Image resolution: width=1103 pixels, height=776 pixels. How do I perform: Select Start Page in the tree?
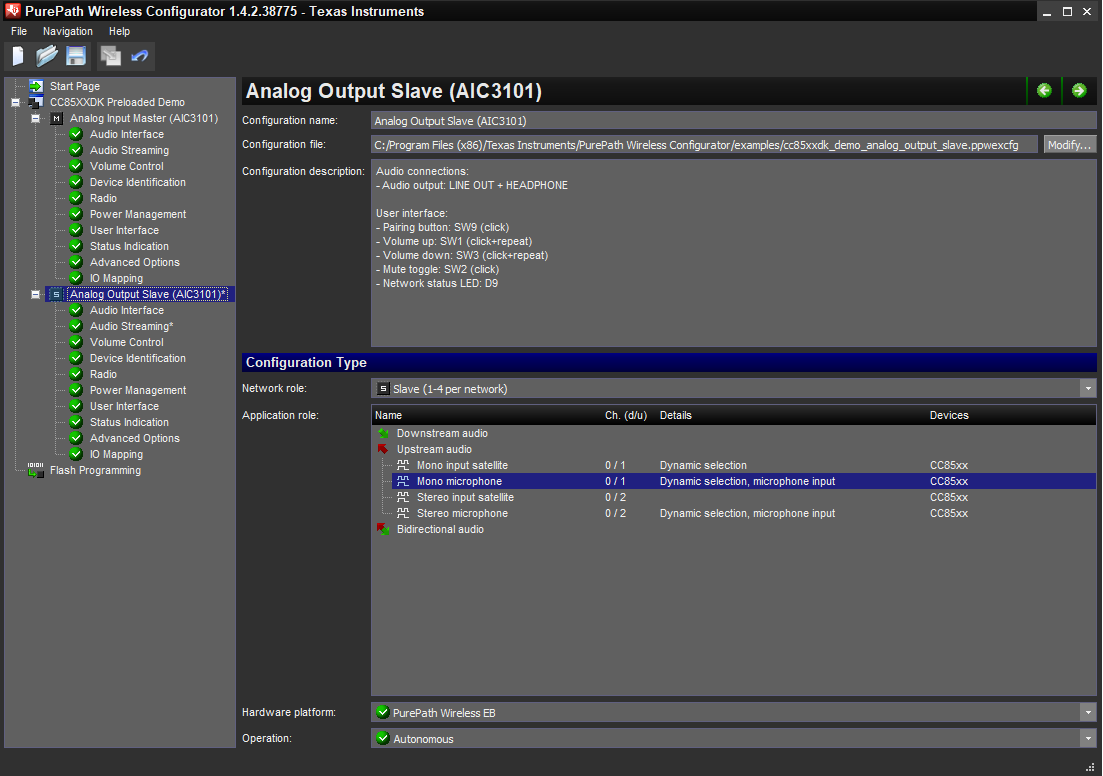(x=75, y=86)
